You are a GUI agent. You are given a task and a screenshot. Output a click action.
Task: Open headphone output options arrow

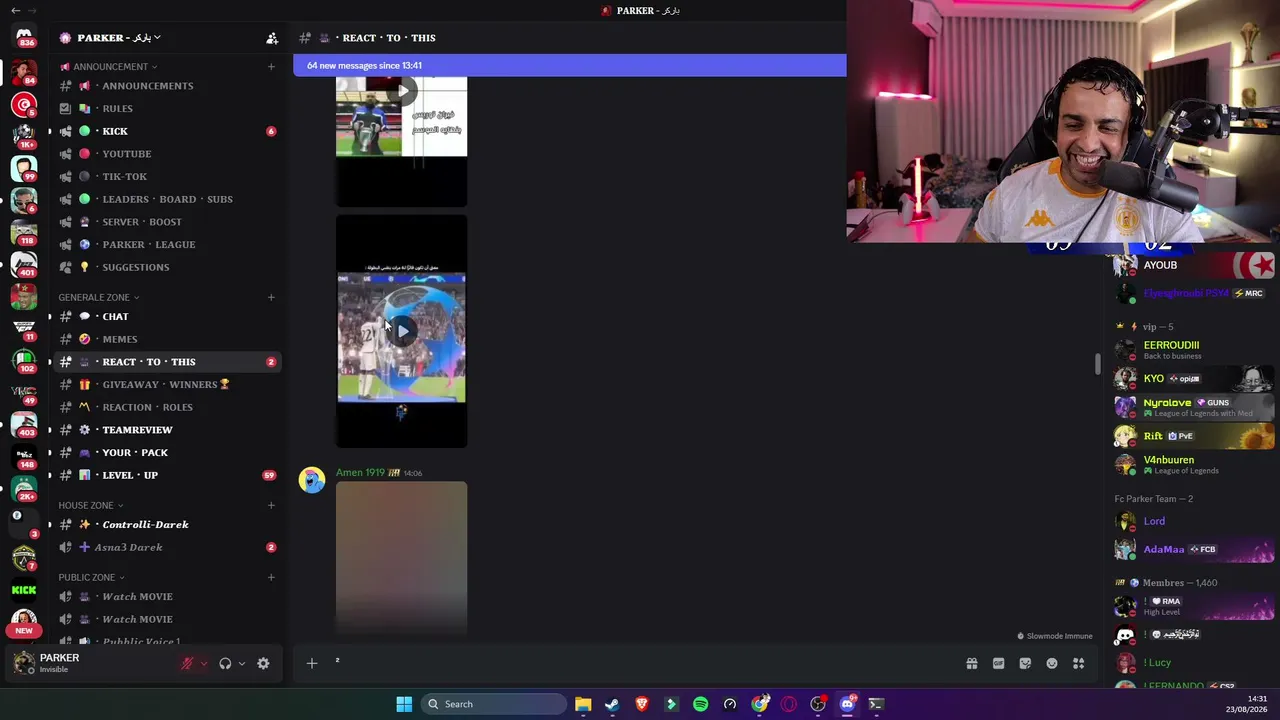tap(241, 663)
